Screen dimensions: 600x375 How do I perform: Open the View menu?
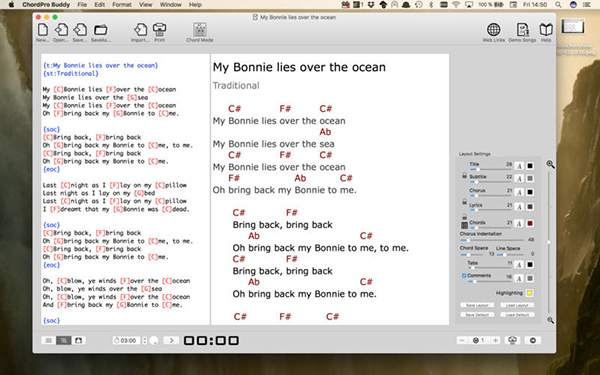coord(145,5)
